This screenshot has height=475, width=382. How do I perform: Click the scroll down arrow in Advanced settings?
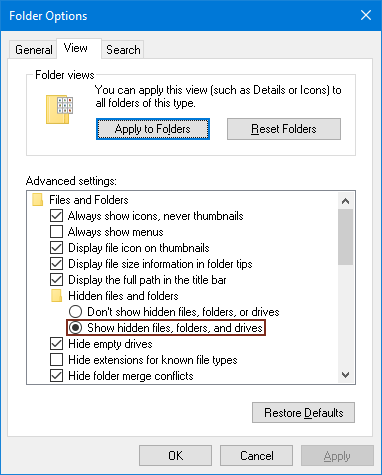point(345,375)
